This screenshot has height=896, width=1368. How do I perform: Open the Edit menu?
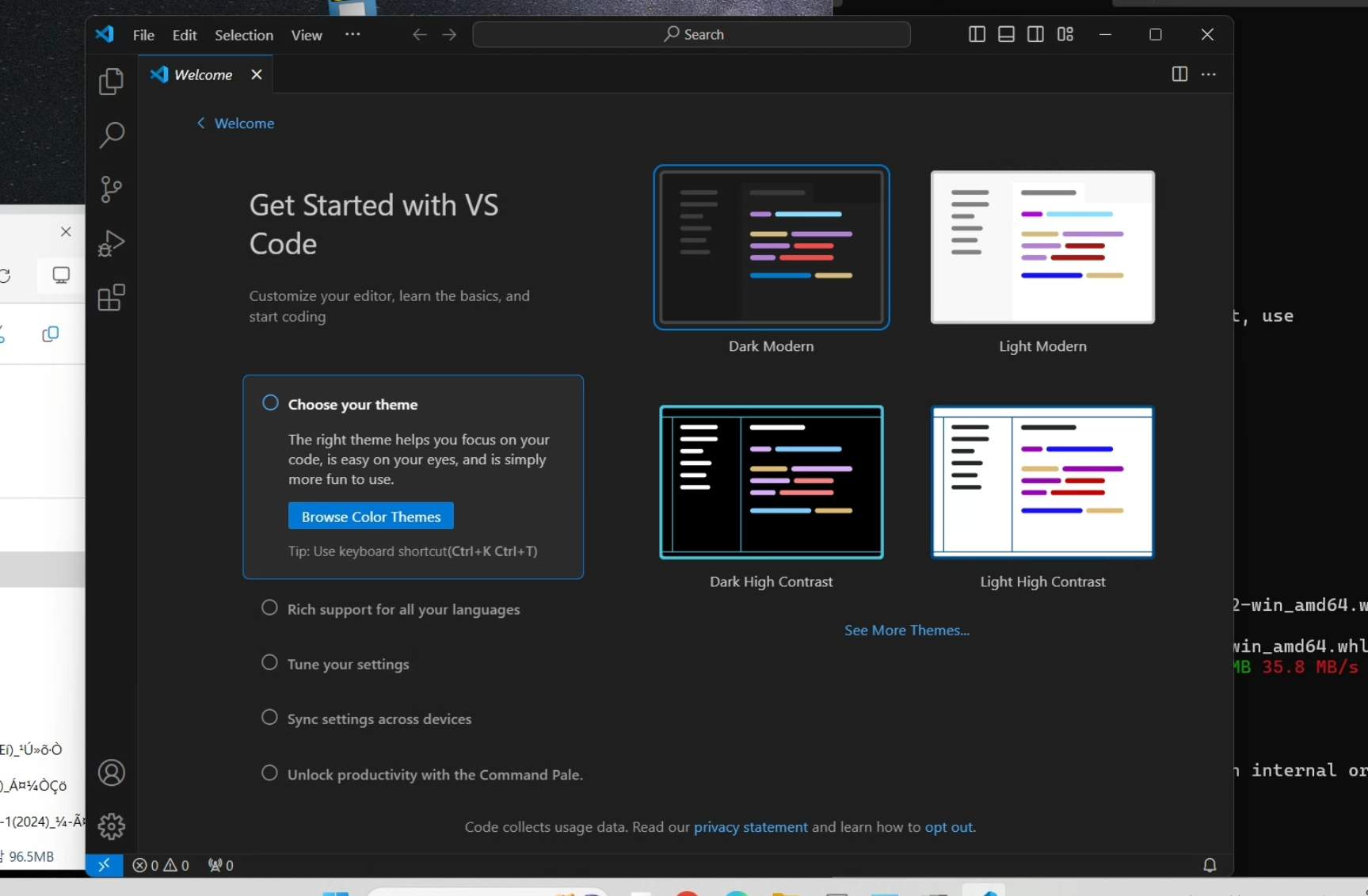(185, 35)
